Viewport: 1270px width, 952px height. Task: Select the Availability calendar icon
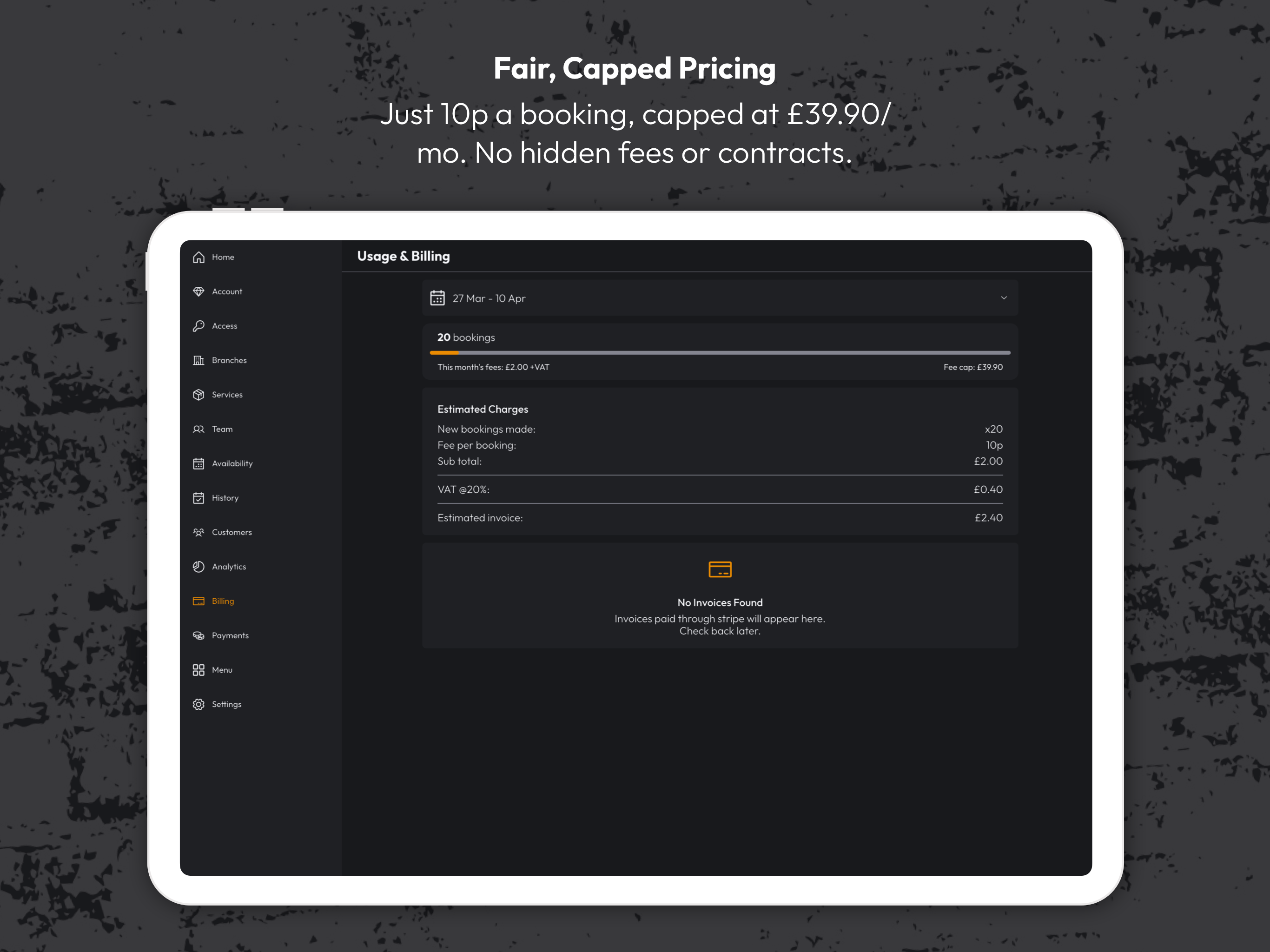[198, 464]
